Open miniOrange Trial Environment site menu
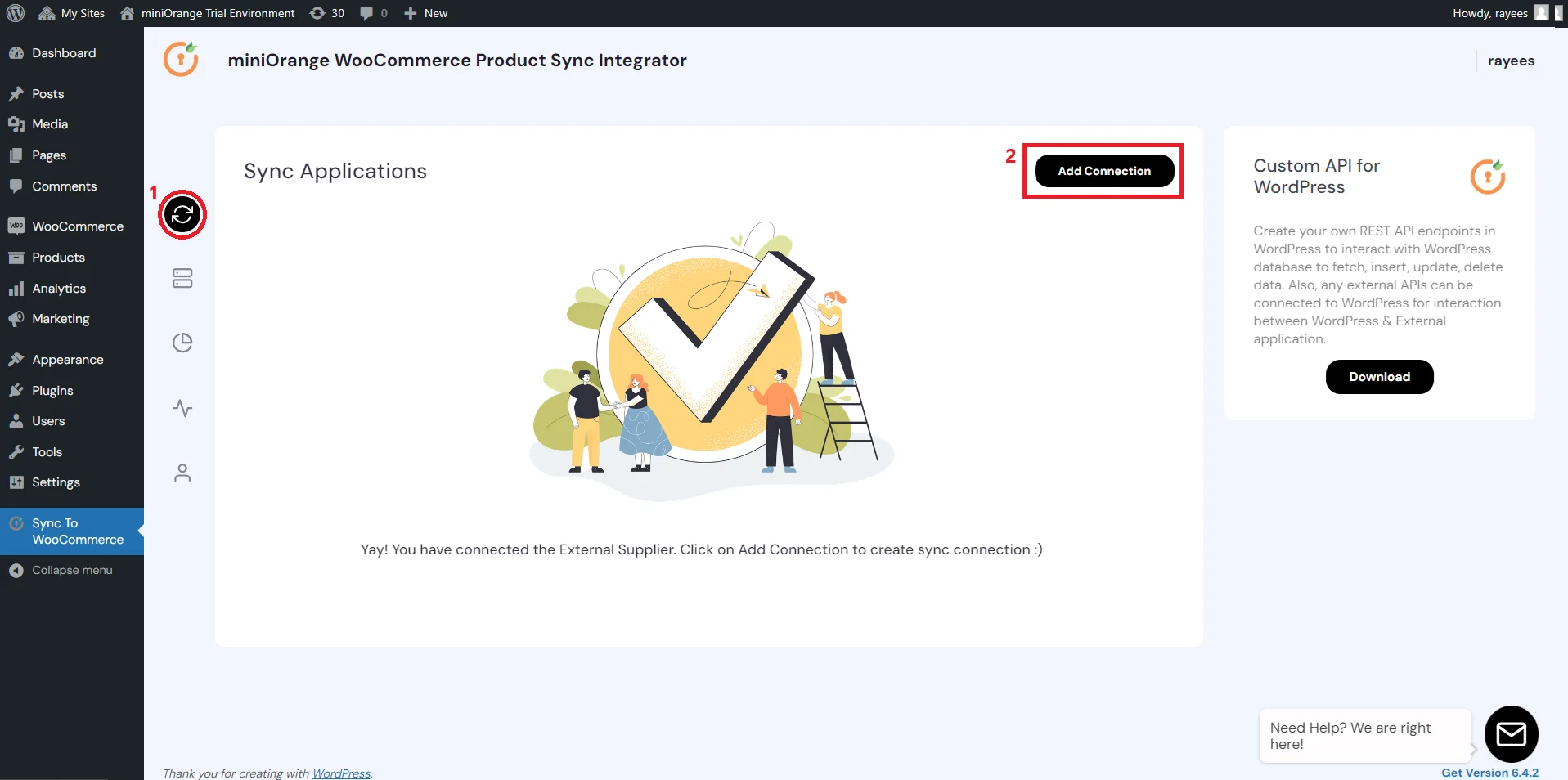This screenshot has width=1568, height=780. coord(208,13)
